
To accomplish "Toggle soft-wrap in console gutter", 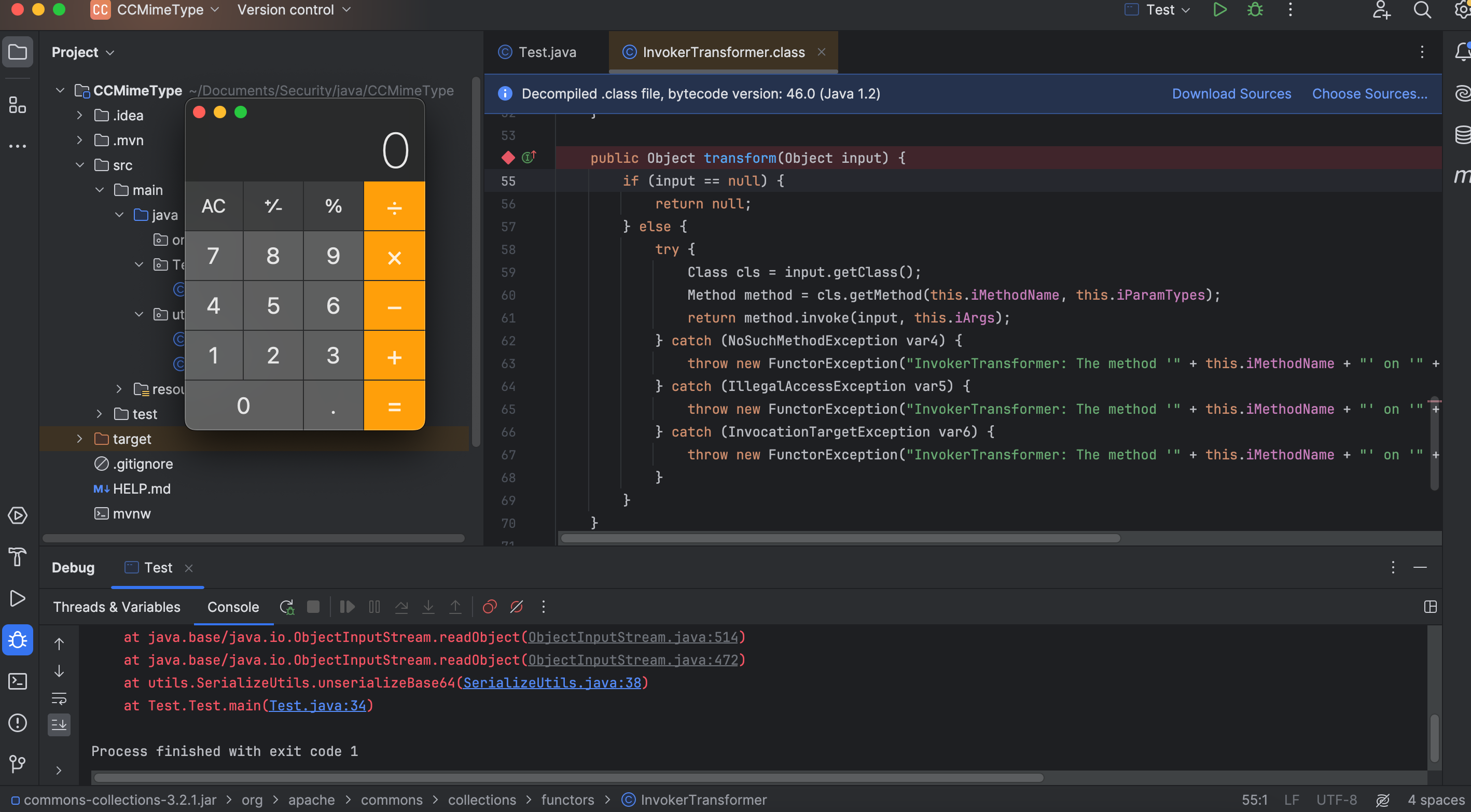I will click(59, 698).
